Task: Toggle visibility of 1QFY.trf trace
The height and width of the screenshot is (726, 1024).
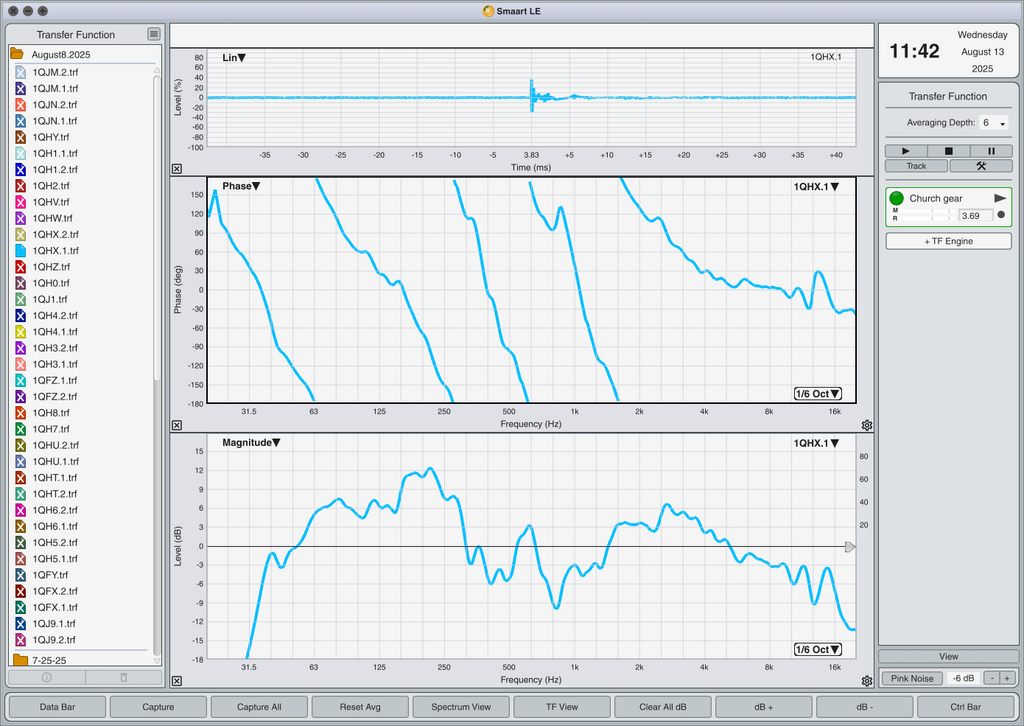Action: point(20,575)
